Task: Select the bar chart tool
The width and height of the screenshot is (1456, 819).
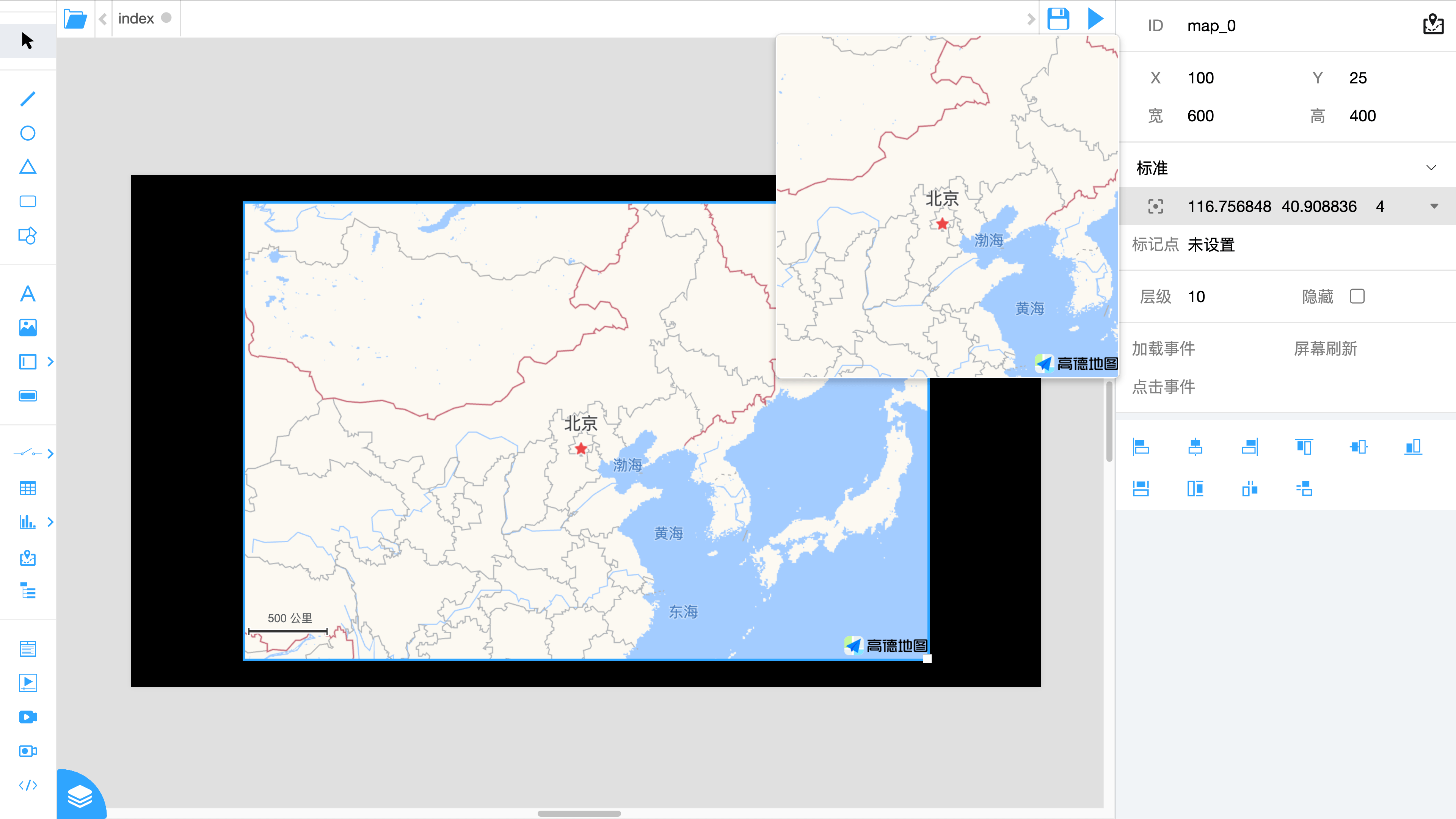Action: tap(28, 522)
